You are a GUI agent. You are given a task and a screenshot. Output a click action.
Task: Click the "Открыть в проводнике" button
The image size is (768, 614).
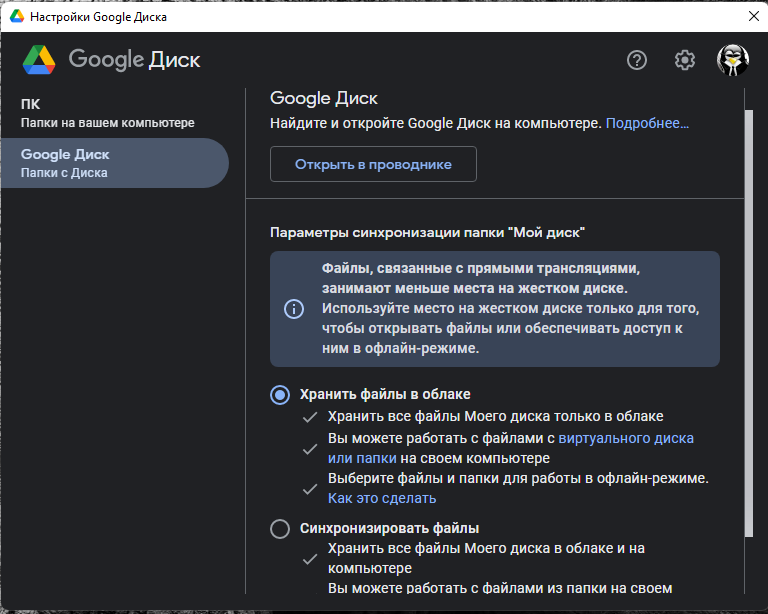coord(373,164)
